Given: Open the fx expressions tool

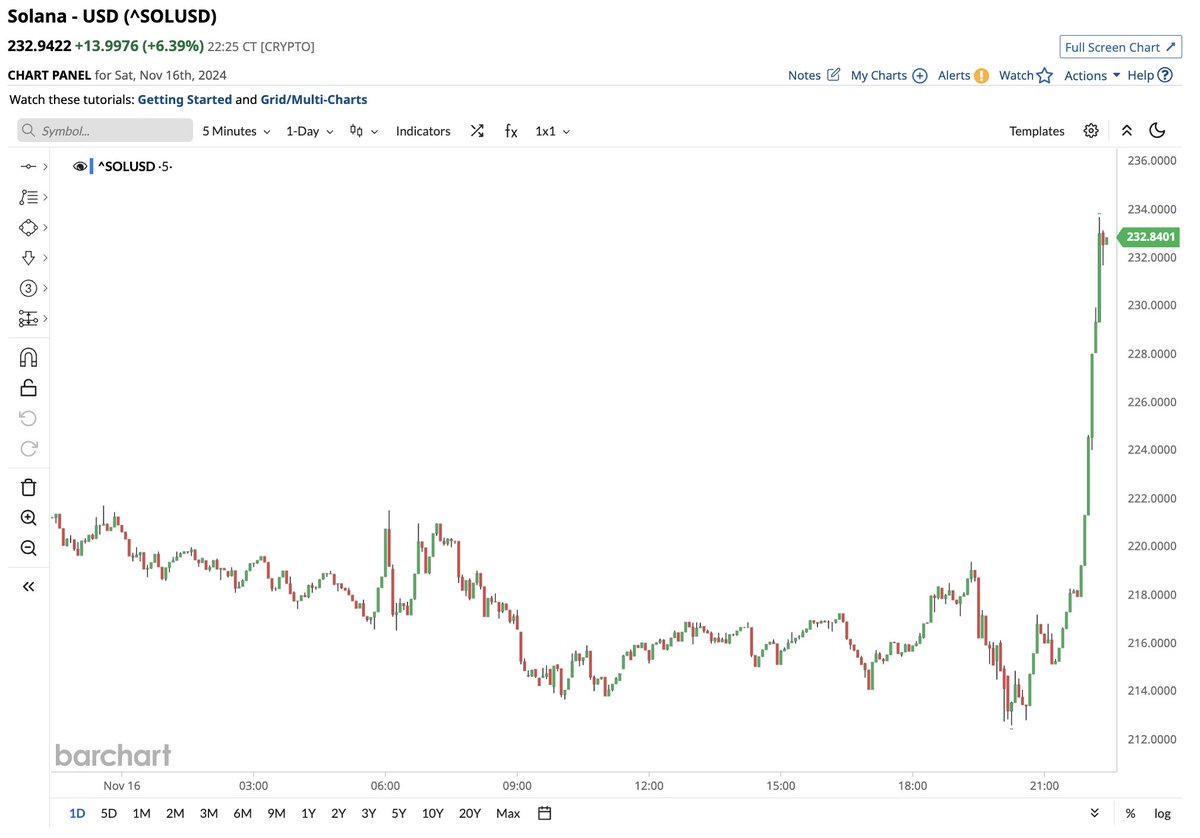Looking at the screenshot, I should [511, 131].
